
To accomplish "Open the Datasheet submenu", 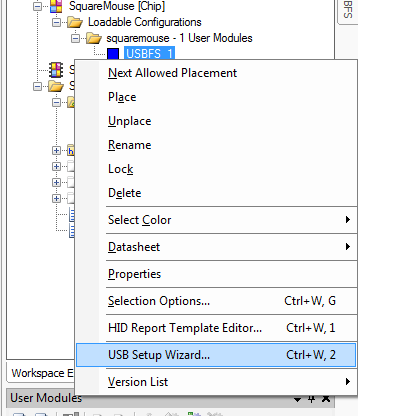I will pos(216,247).
